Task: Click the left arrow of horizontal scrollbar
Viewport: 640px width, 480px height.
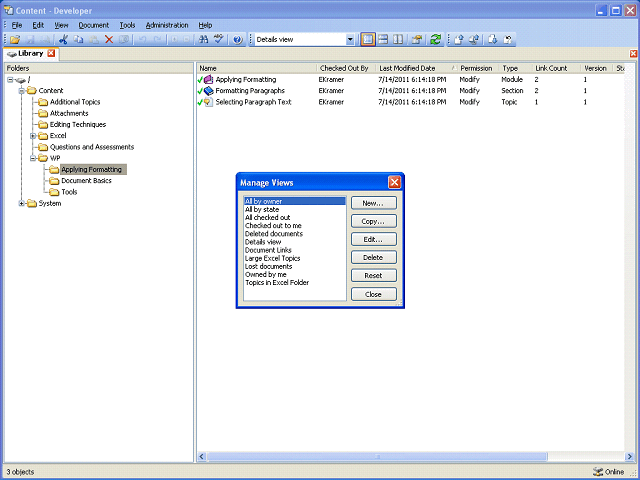Action: tap(202, 456)
